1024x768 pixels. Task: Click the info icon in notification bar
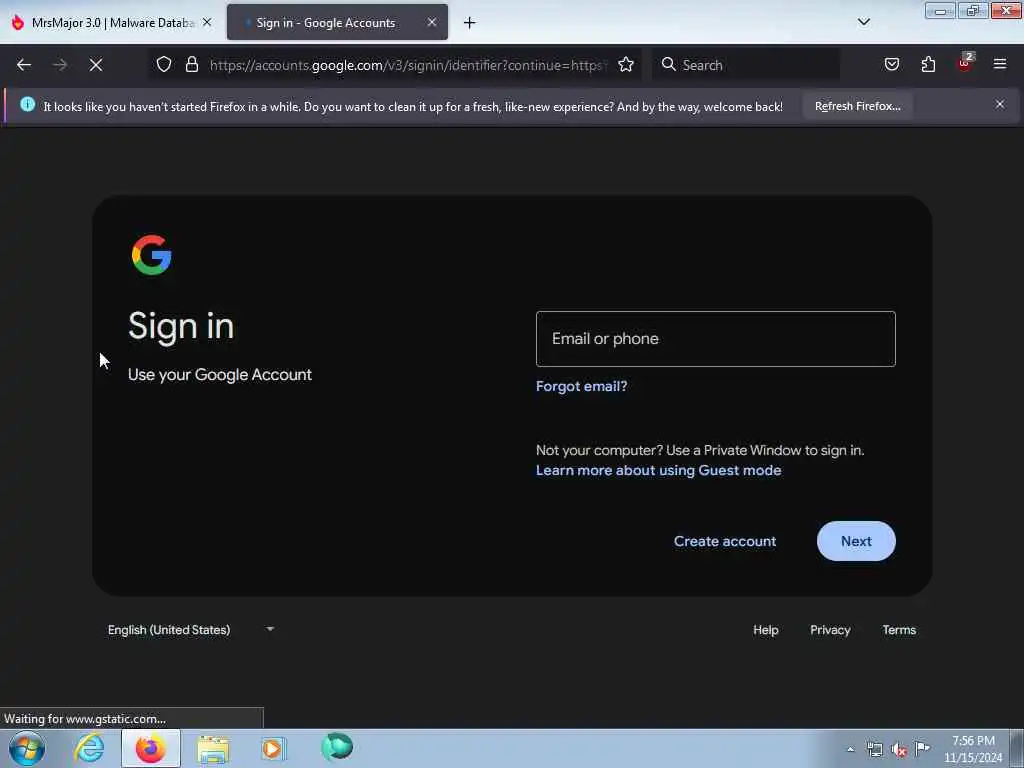point(27,104)
